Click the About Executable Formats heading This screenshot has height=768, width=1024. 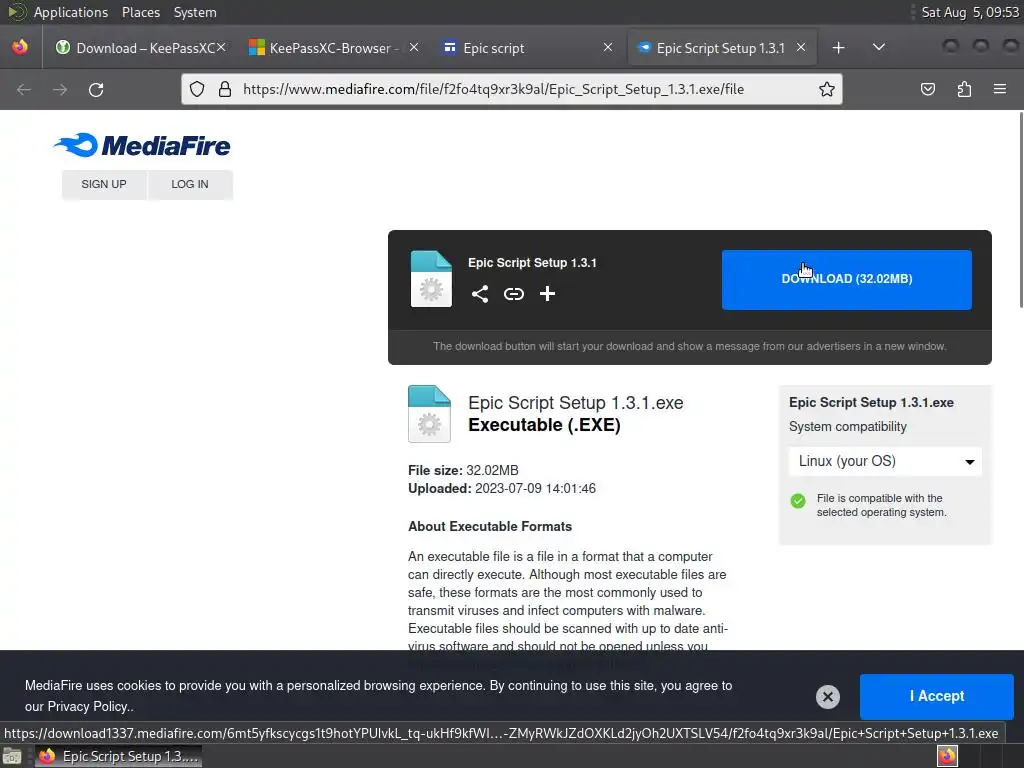(x=490, y=526)
